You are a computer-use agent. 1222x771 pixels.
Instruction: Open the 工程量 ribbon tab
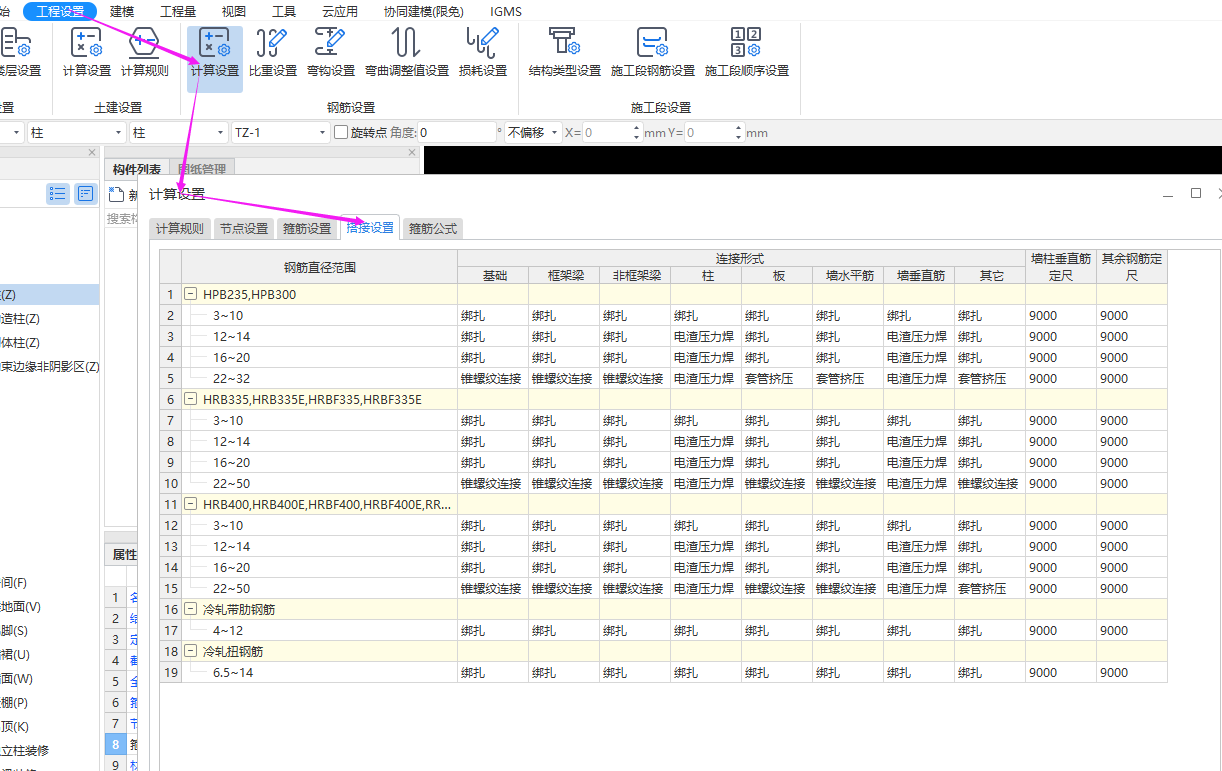click(x=178, y=11)
